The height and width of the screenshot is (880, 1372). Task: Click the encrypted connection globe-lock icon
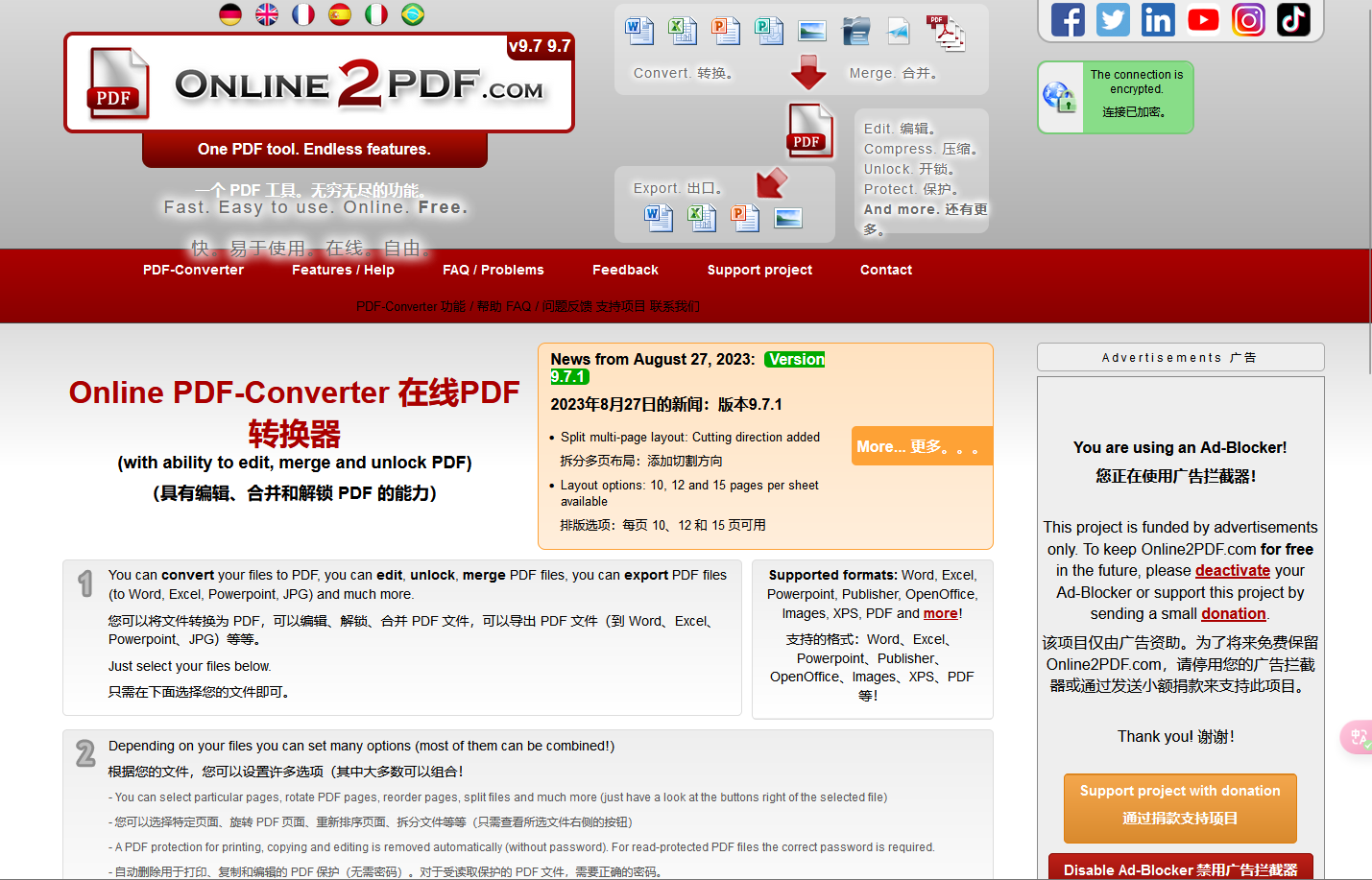click(x=1060, y=97)
